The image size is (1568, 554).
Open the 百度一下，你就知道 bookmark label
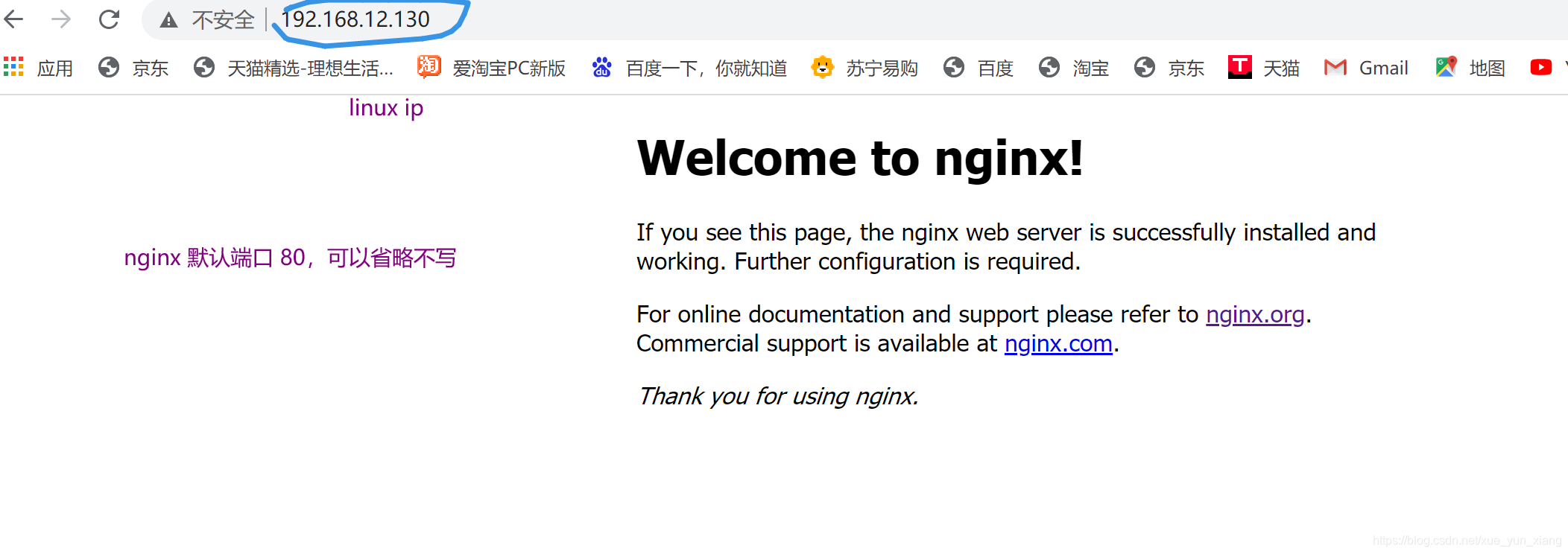(x=706, y=69)
